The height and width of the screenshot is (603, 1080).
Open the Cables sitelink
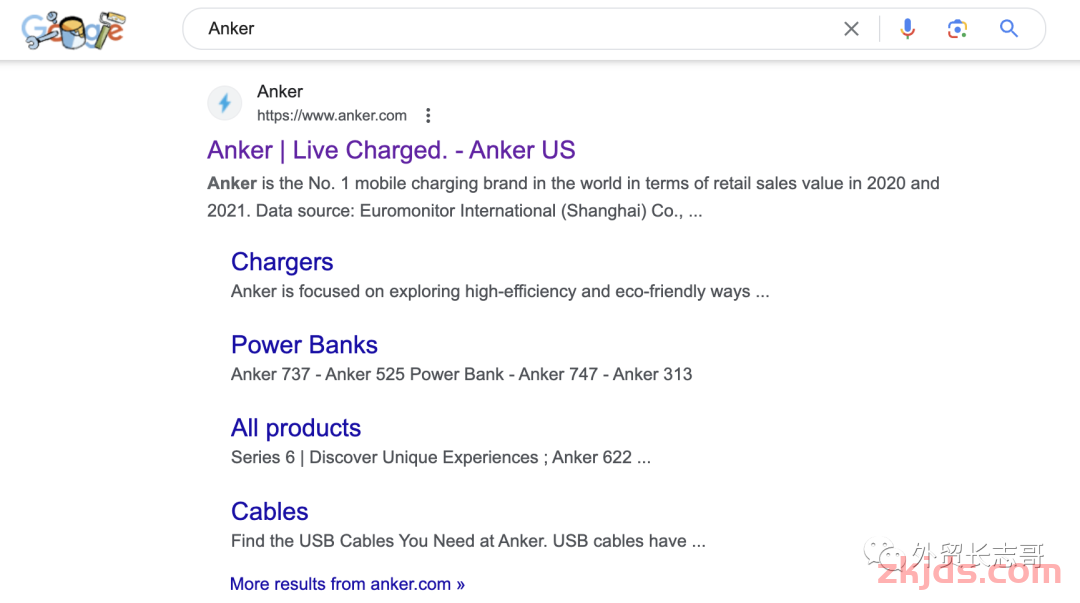(x=269, y=511)
